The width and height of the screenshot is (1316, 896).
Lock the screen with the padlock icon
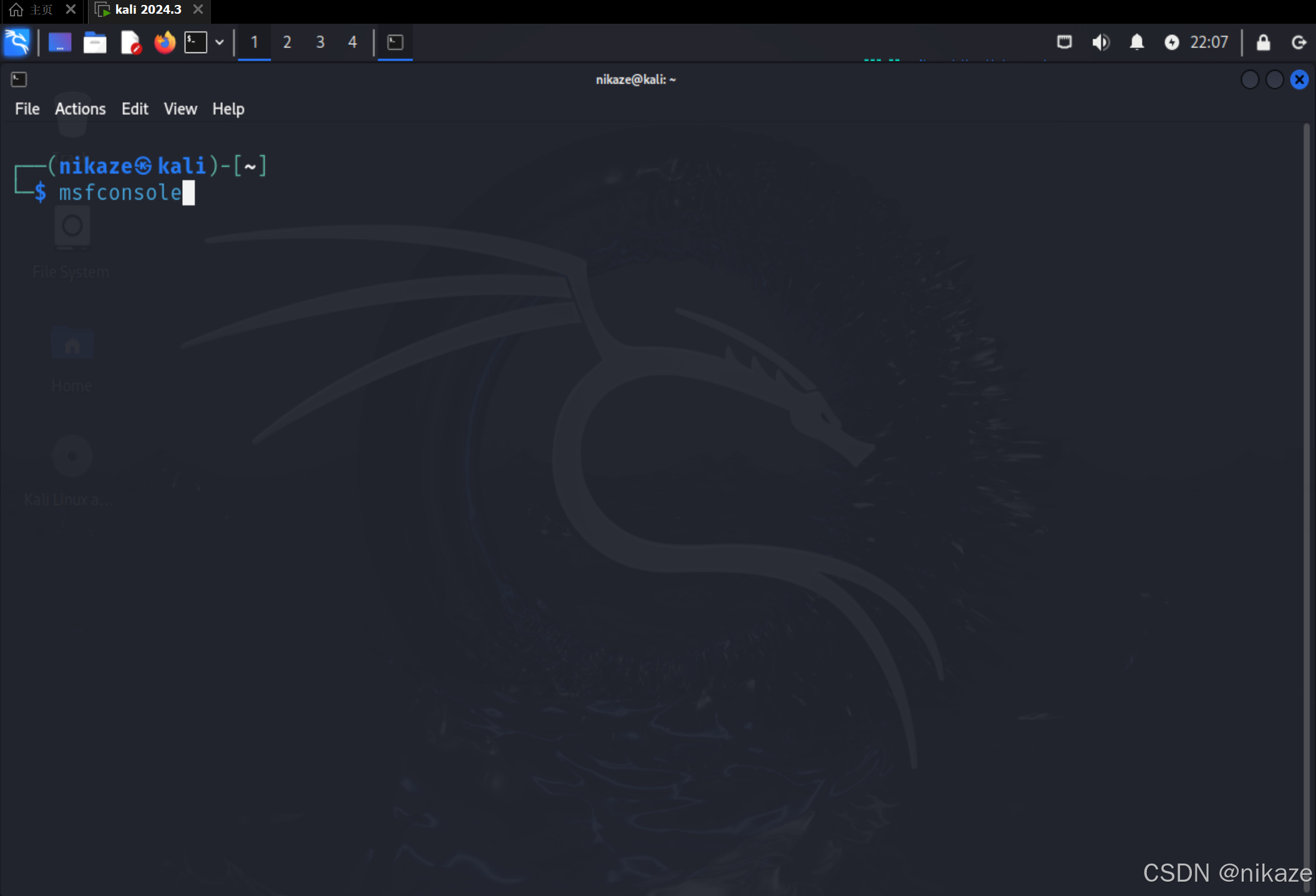(1263, 42)
